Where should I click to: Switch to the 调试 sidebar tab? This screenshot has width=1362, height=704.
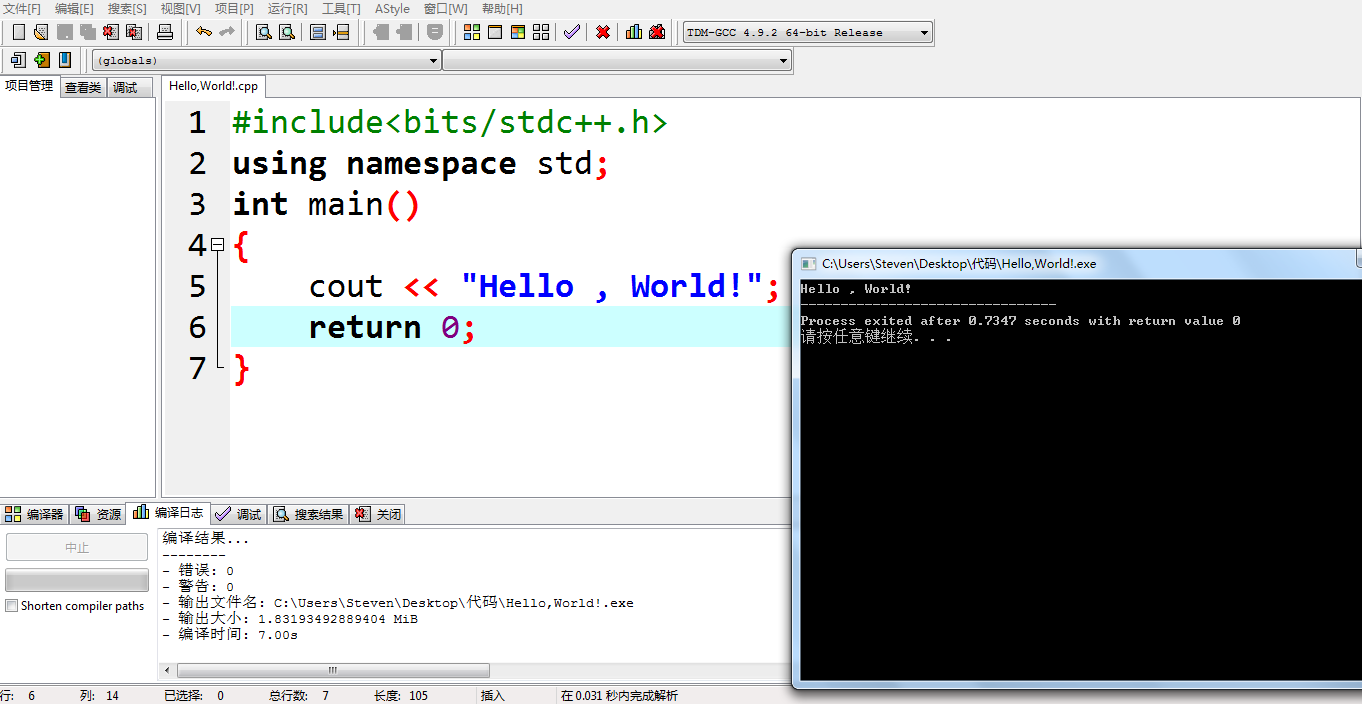[129, 88]
